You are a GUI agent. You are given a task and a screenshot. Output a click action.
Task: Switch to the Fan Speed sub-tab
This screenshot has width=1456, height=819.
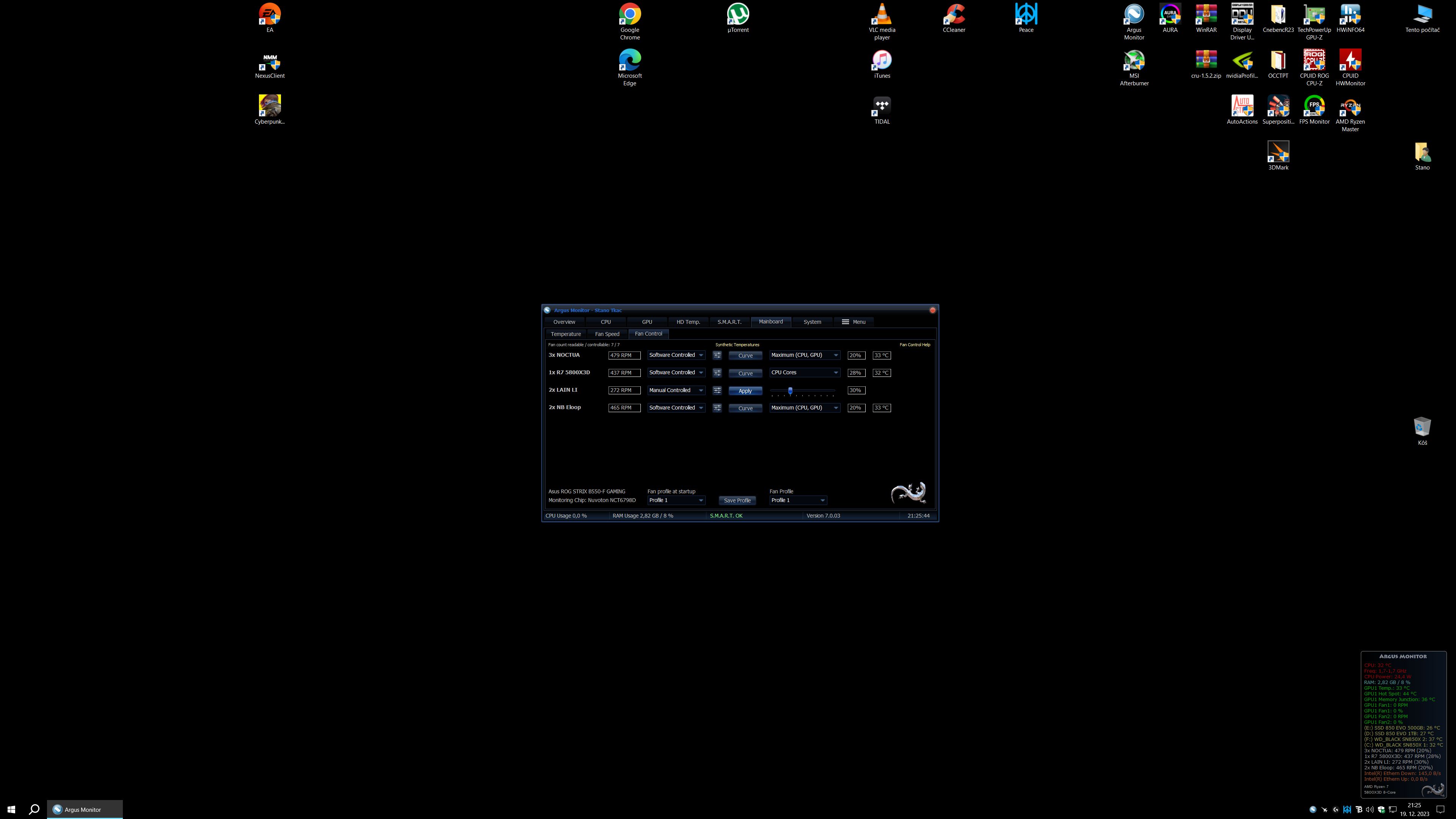[x=607, y=334]
